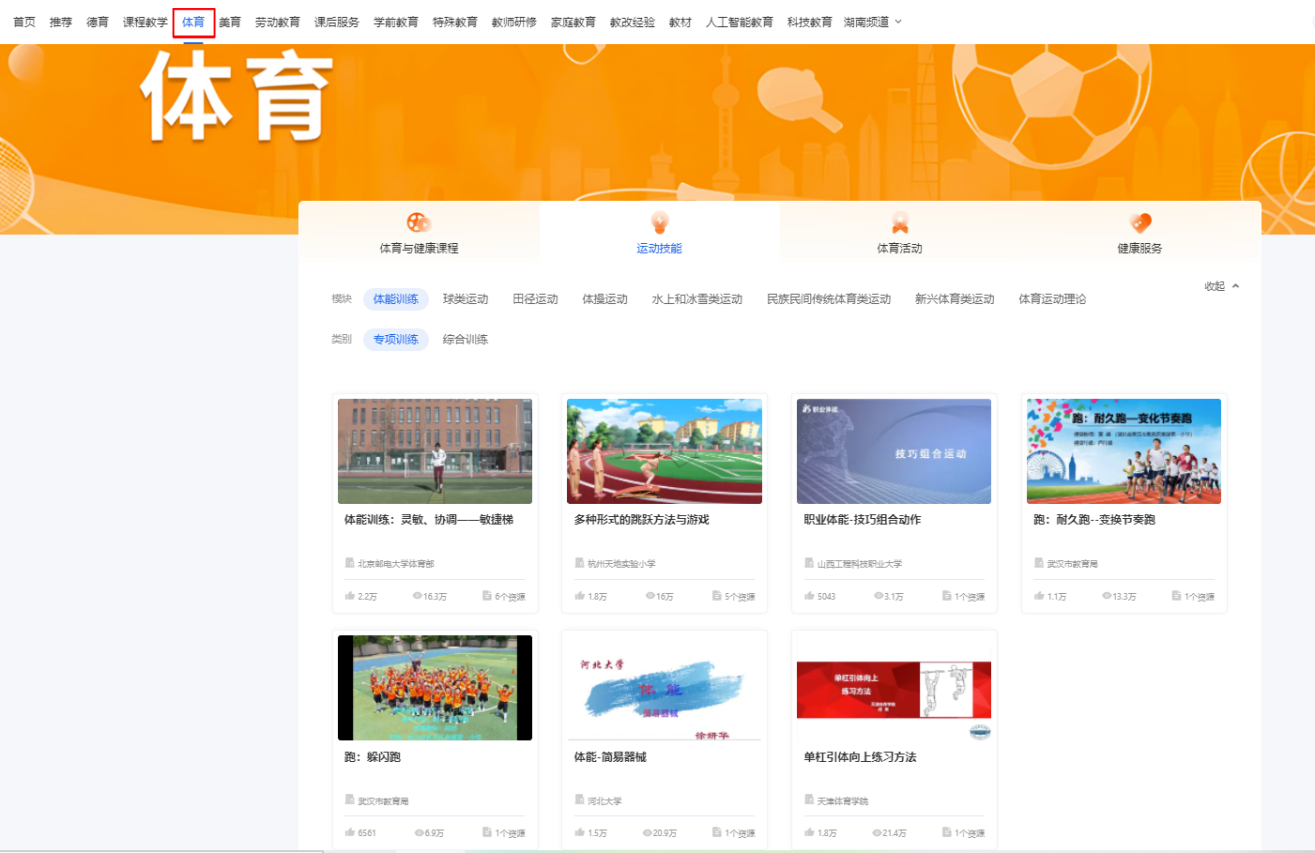This screenshot has height=853, width=1315.
Task: Open the 跑：耐久跑--变换节奏跑 title link
Action: click(1094, 520)
